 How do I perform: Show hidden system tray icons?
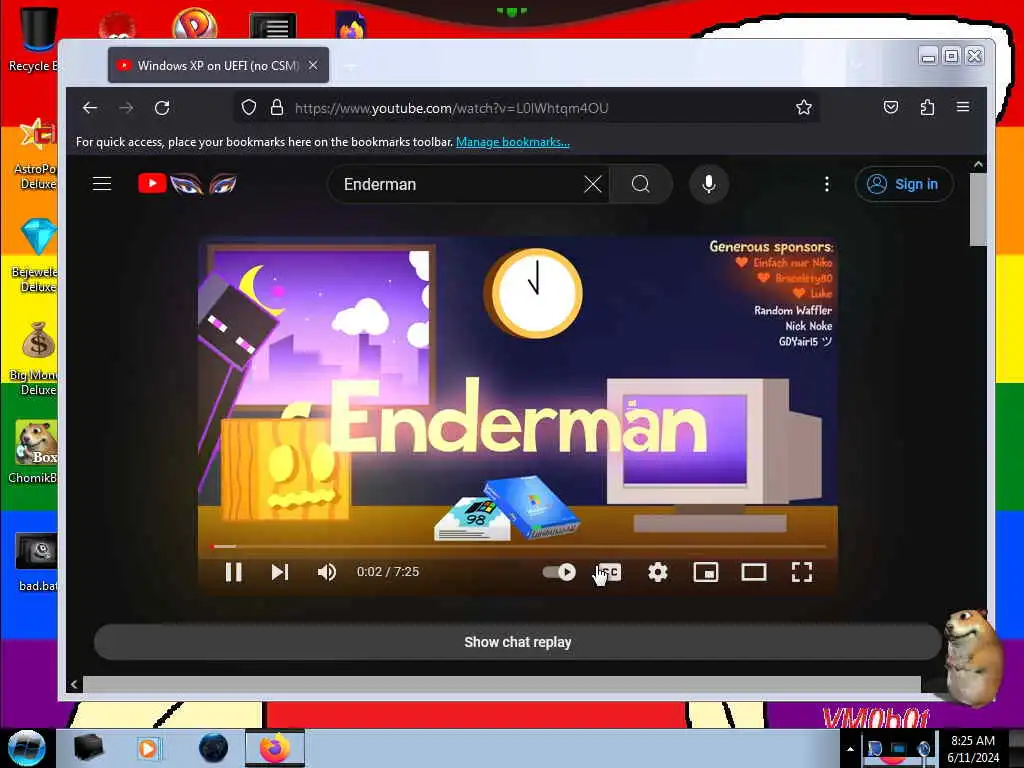pos(850,749)
